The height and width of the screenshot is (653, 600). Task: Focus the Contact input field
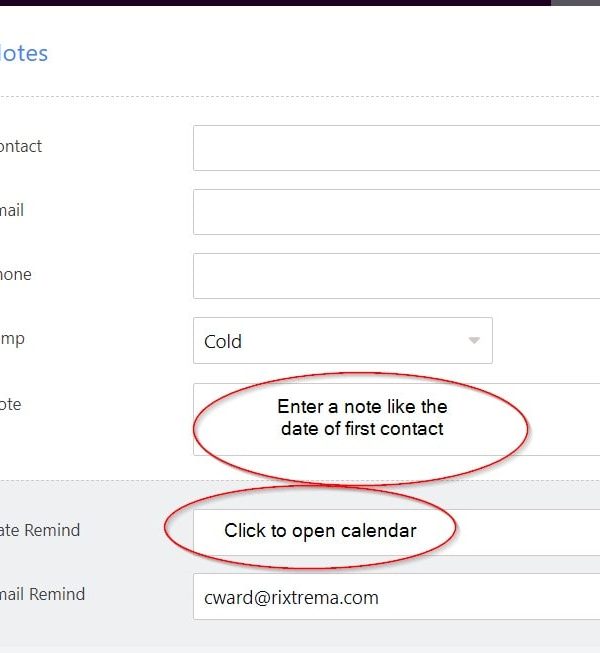[x=396, y=148]
